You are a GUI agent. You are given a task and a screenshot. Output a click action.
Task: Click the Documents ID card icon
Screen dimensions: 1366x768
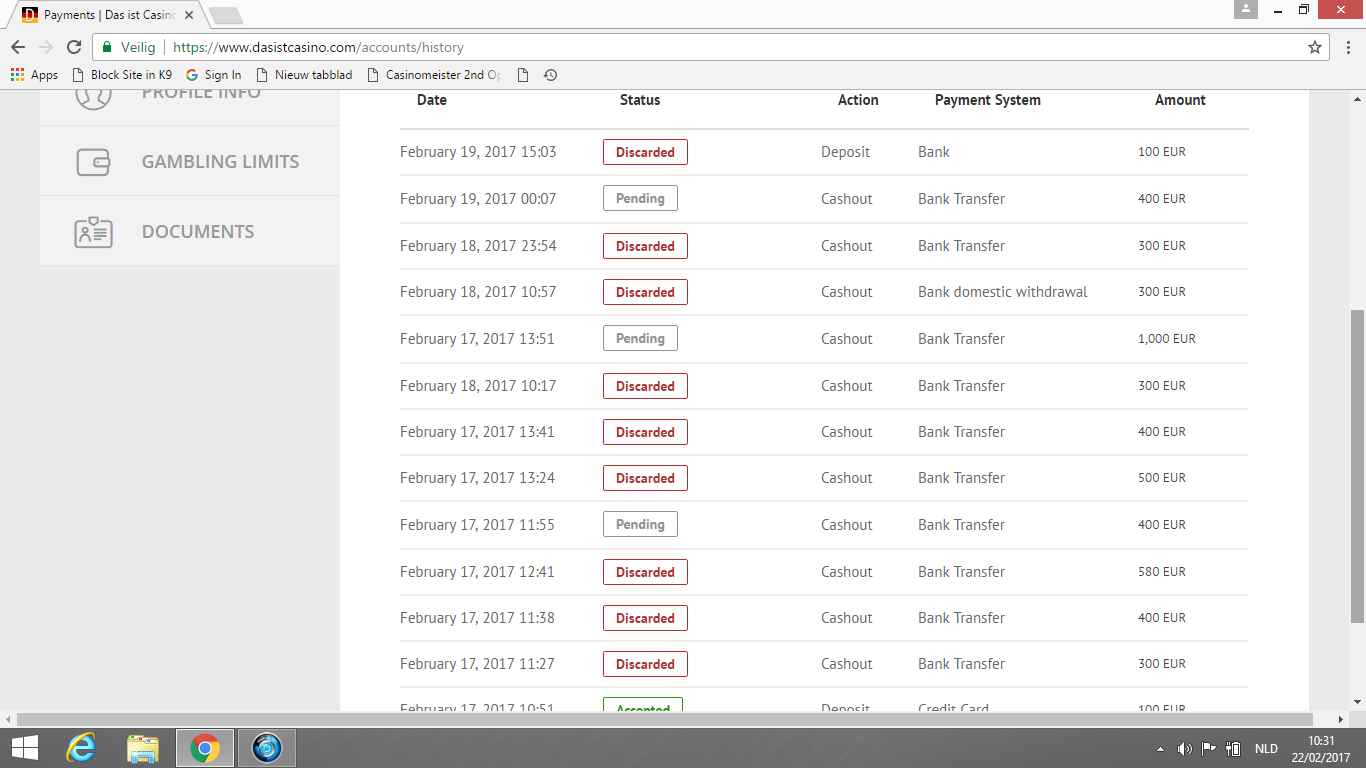[x=93, y=231]
